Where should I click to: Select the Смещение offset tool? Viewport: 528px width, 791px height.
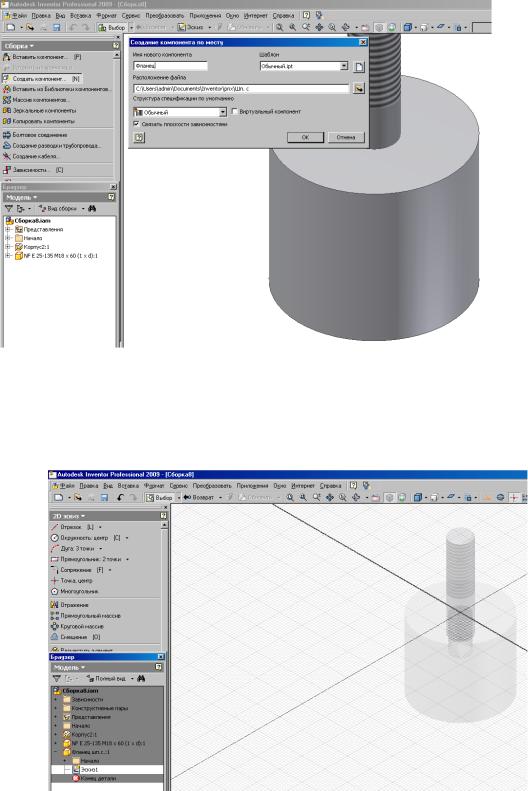(x=75, y=637)
